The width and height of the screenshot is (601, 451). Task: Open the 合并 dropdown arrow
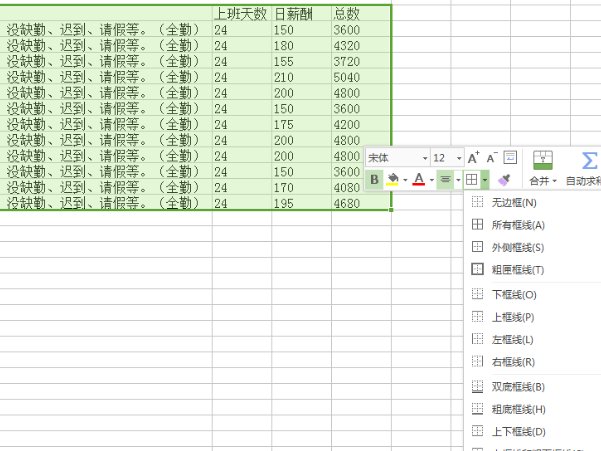point(554,181)
